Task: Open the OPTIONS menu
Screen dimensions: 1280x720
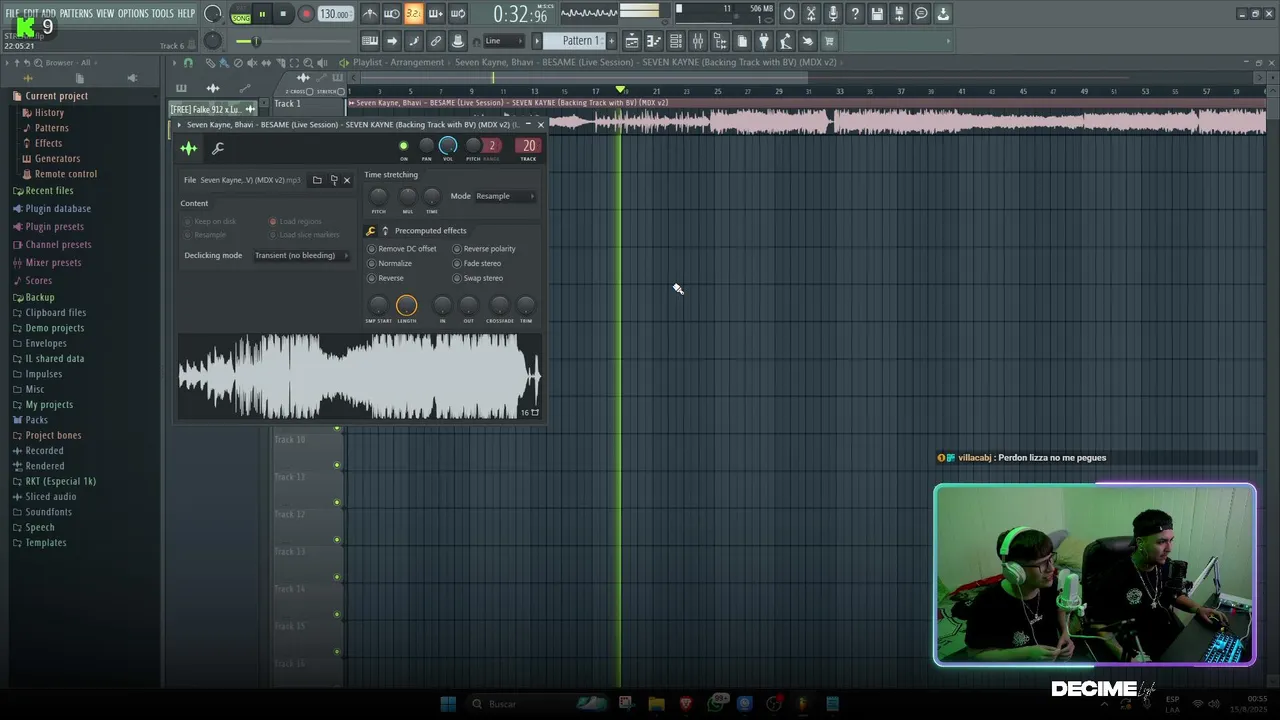Action: (133, 13)
